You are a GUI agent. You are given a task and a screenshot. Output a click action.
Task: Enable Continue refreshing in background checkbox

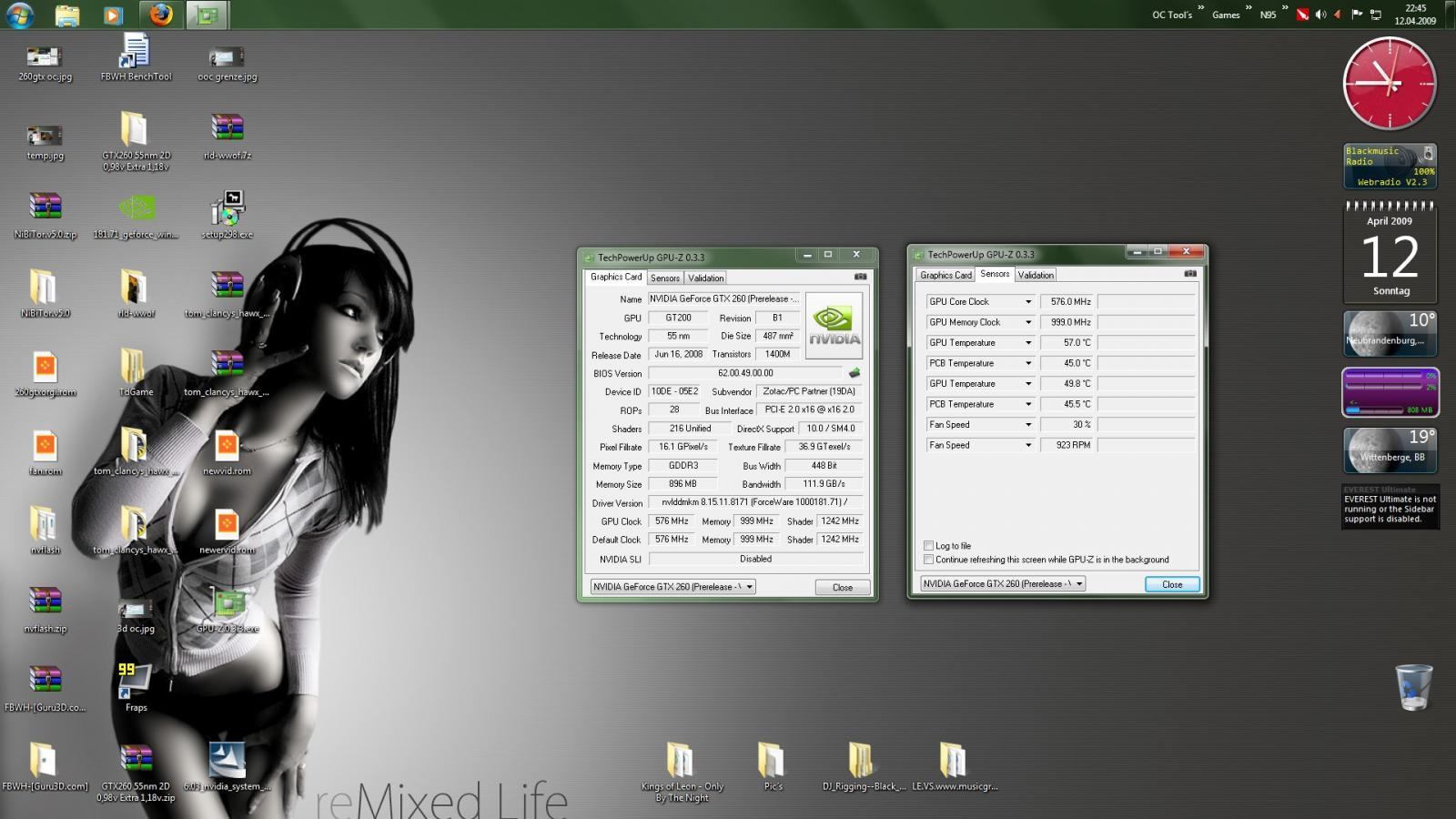[x=928, y=560]
